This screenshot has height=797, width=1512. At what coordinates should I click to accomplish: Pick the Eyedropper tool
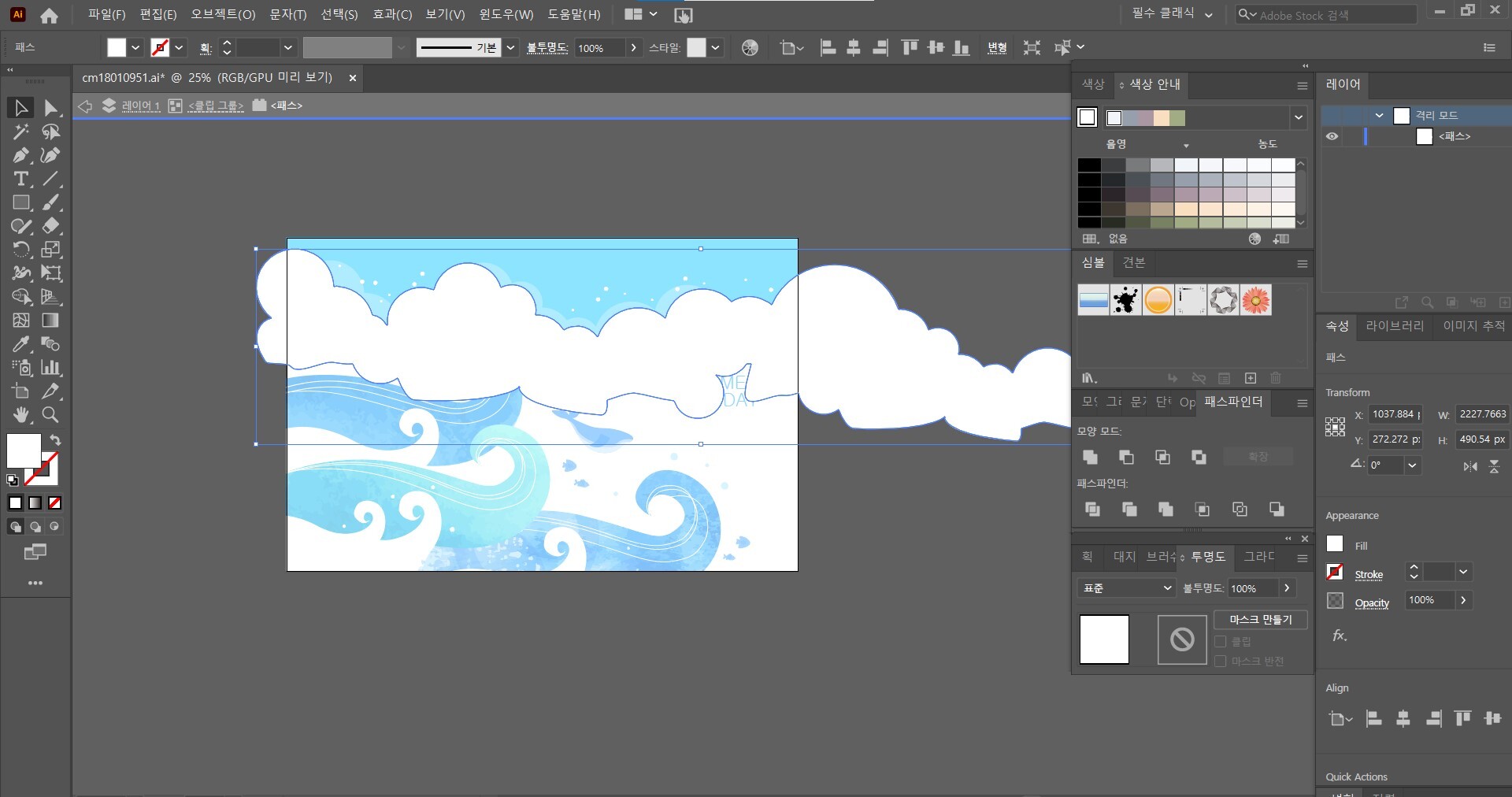point(20,344)
